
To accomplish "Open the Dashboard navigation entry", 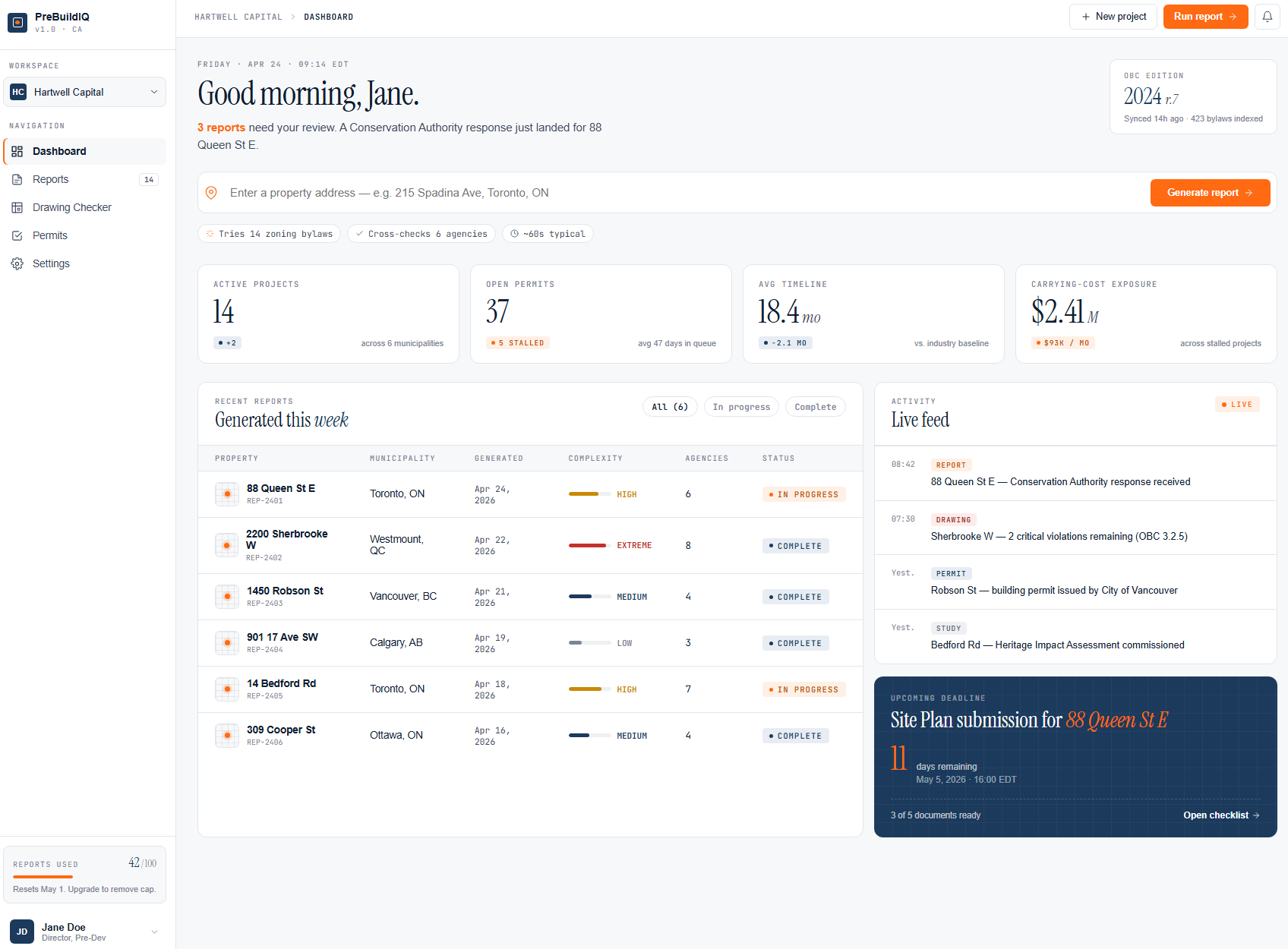I will point(59,151).
